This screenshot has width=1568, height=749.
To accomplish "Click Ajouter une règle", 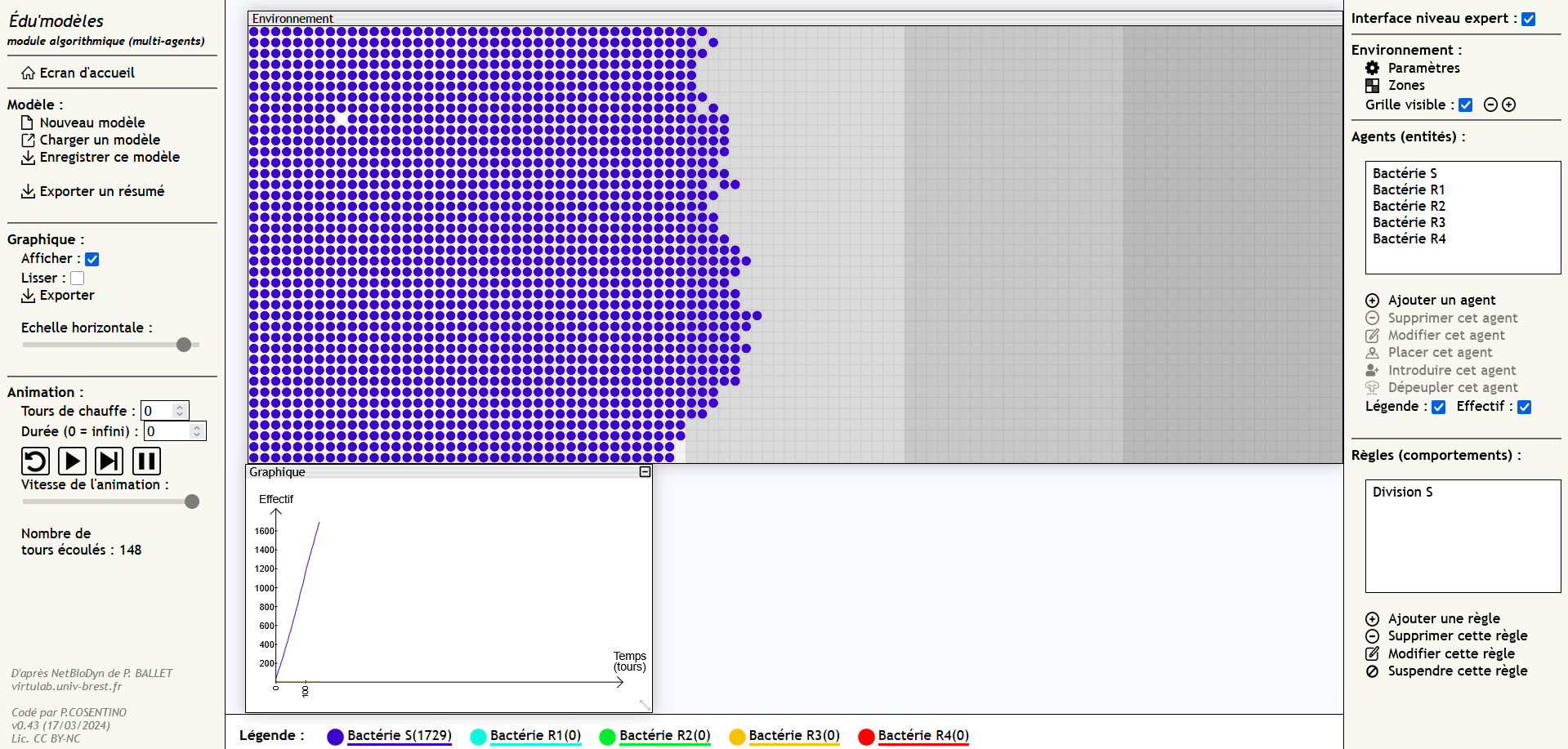I will coord(1443,619).
